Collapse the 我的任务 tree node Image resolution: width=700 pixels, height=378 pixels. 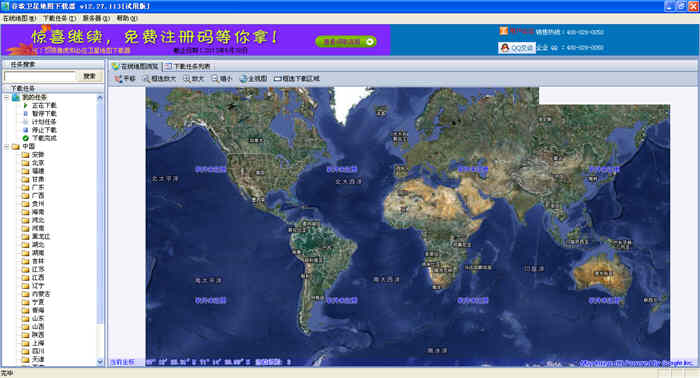click(x=7, y=97)
